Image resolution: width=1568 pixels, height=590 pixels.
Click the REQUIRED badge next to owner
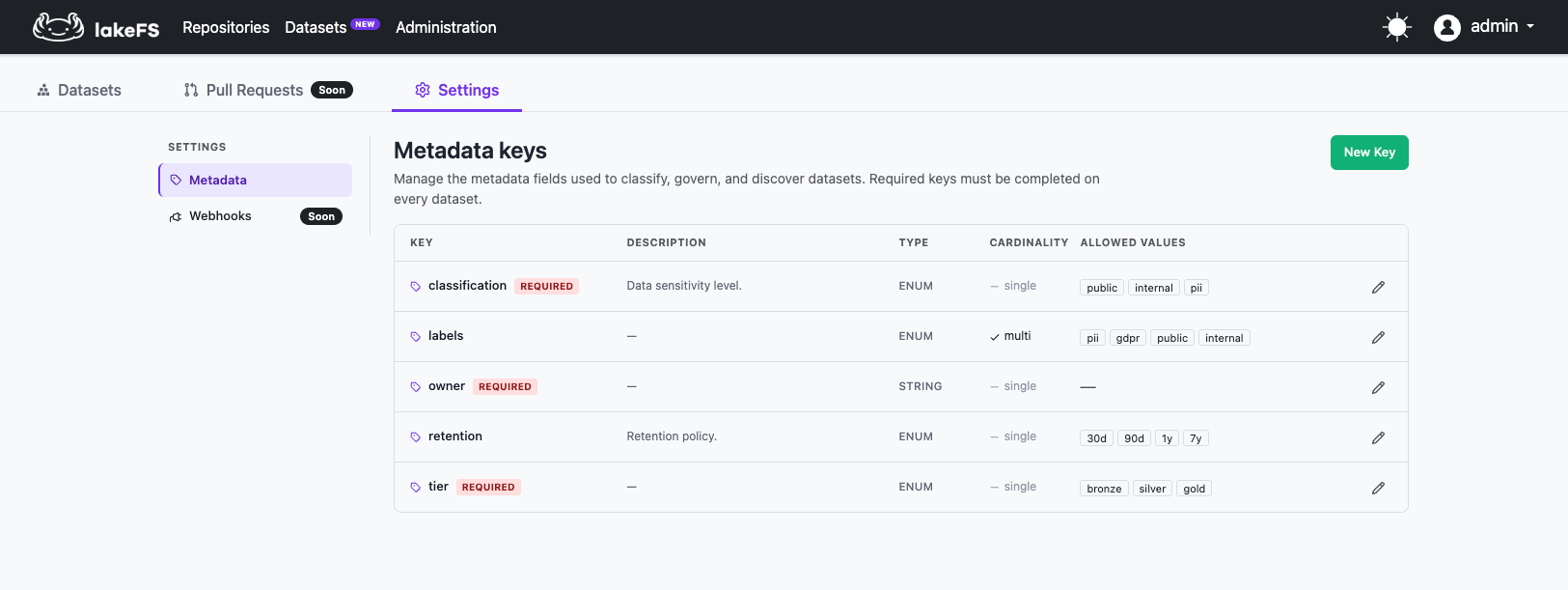[x=505, y=387]
